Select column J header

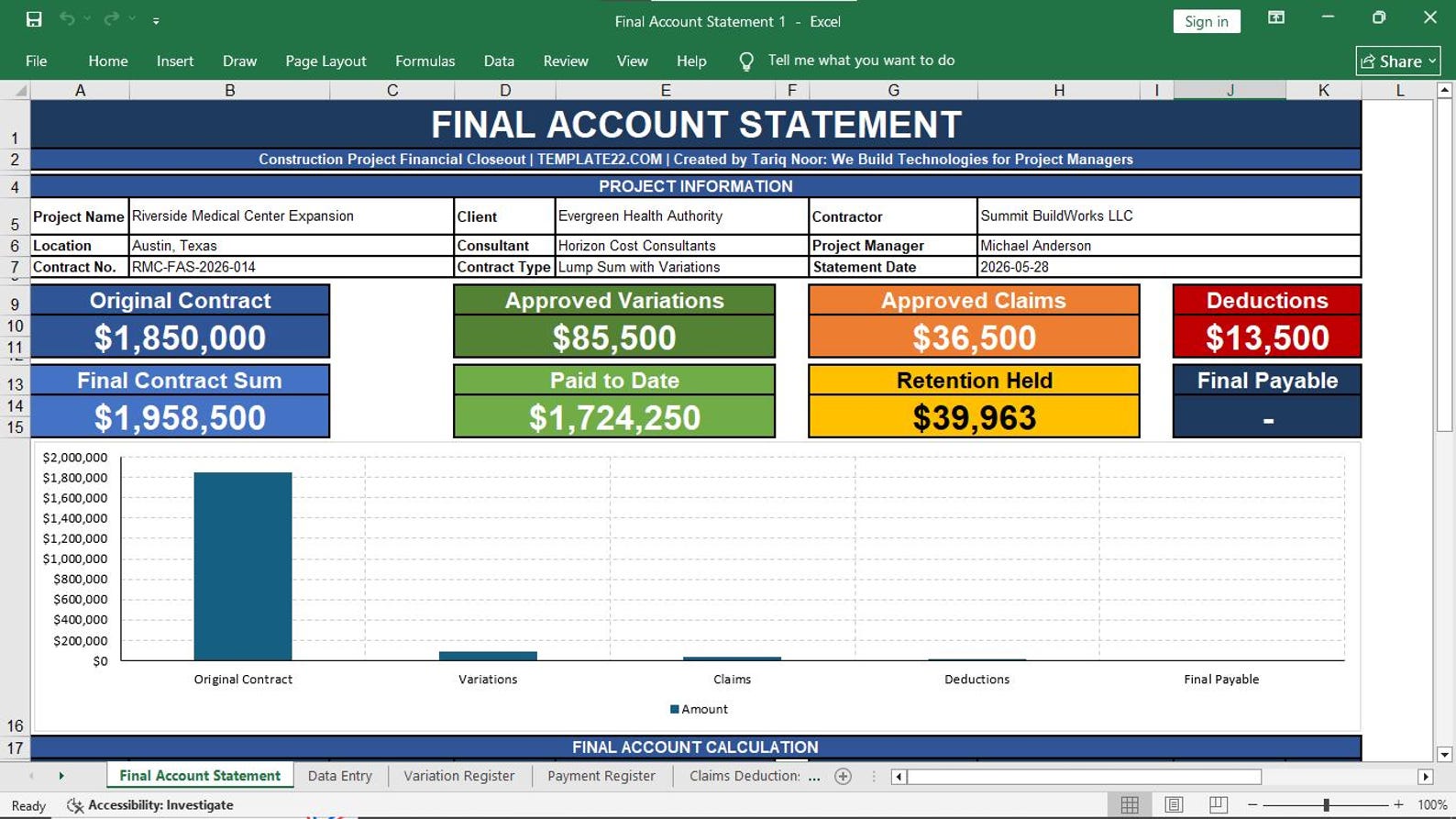pos(1230,90)
